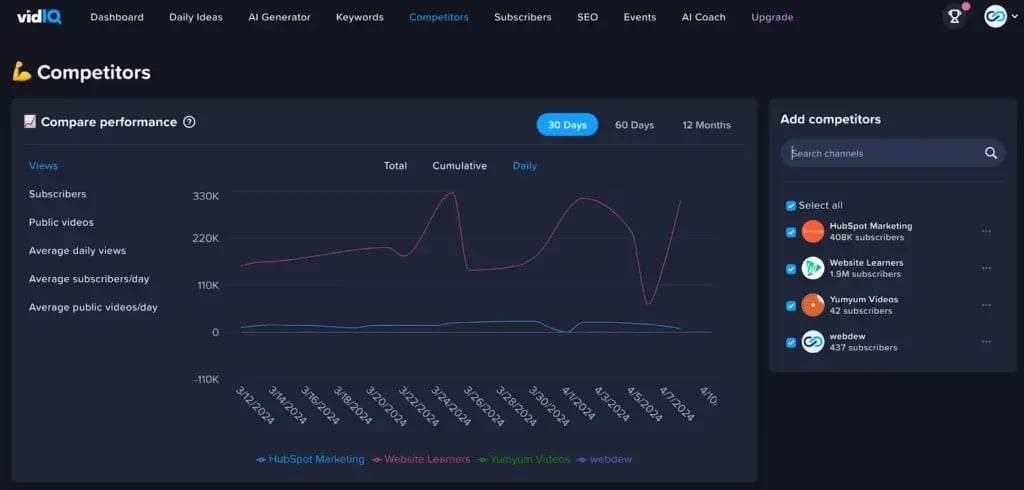This screenshot has height=490, width=1024.
Task: Switch to the 60 Days range
Action: click(634, 125)
